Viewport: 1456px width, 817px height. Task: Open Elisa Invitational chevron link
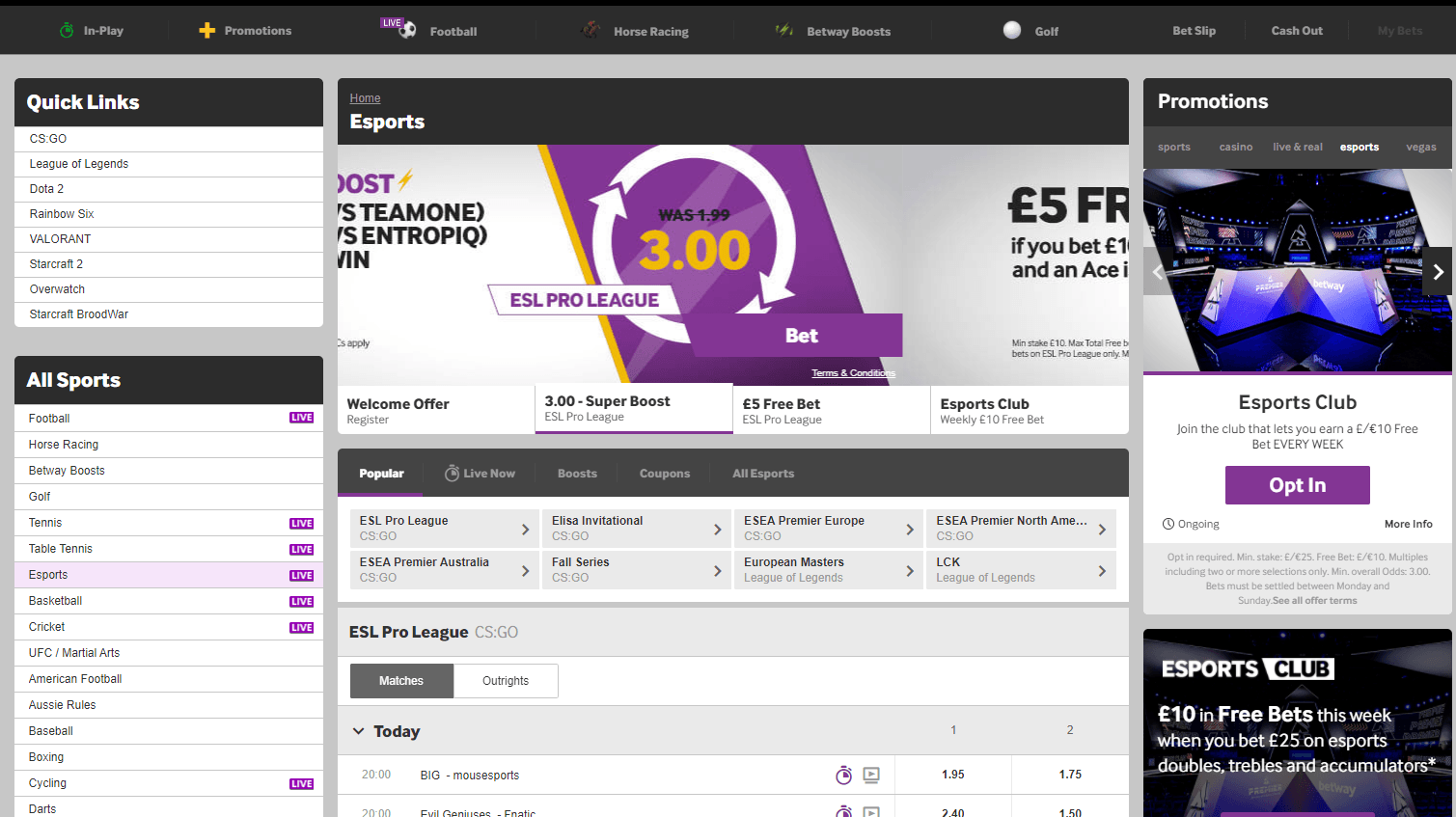point(717,530)
